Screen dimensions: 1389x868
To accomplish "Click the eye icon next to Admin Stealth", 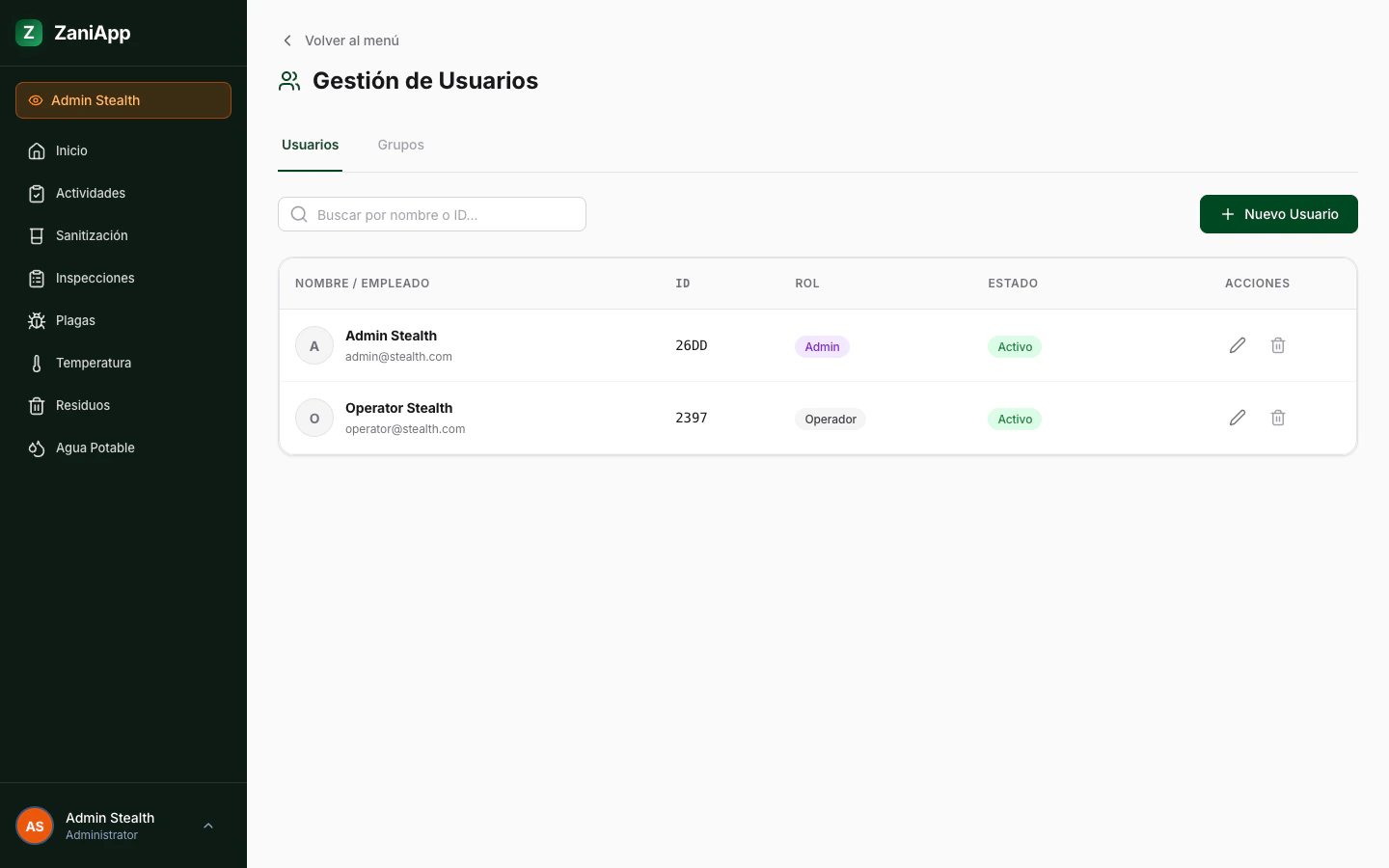I will click(x=36, y=100).
